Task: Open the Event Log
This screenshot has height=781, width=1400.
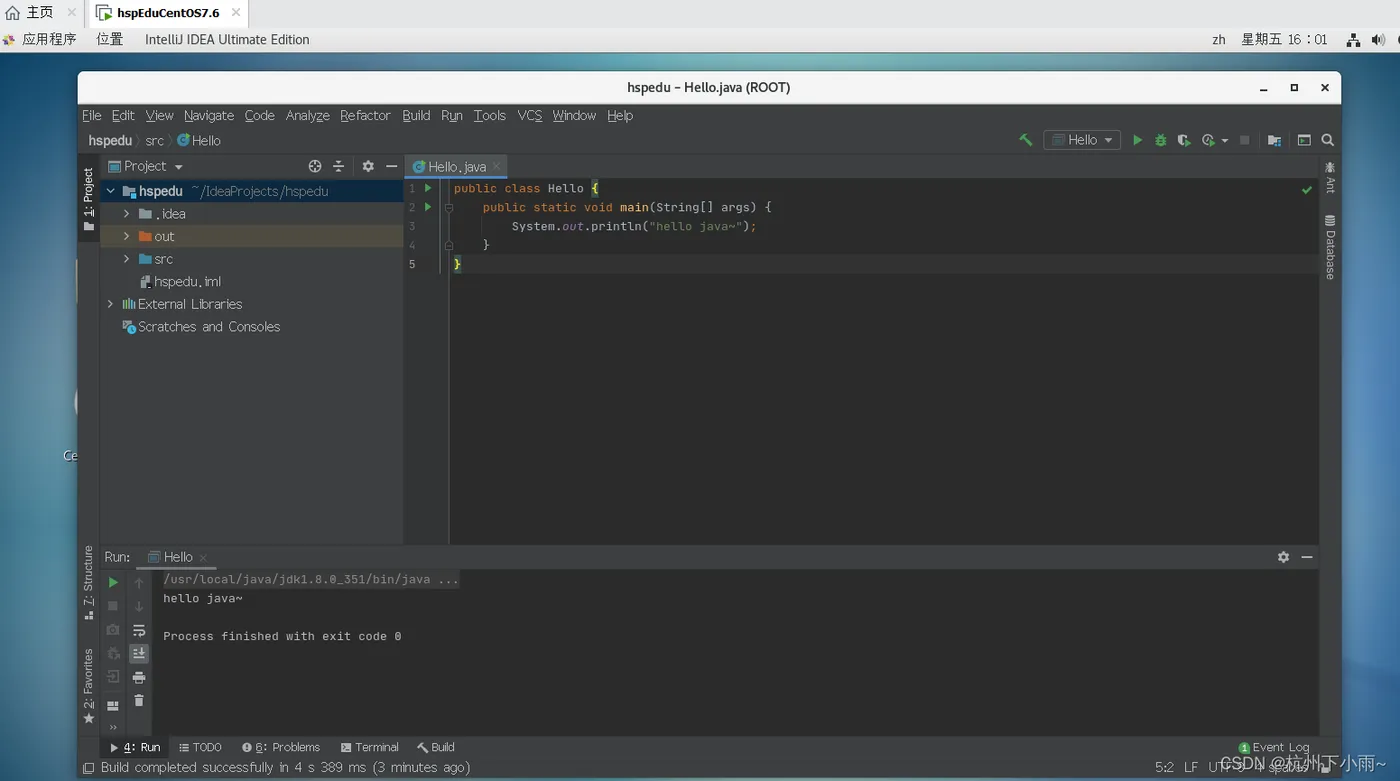Action: 1273,747
